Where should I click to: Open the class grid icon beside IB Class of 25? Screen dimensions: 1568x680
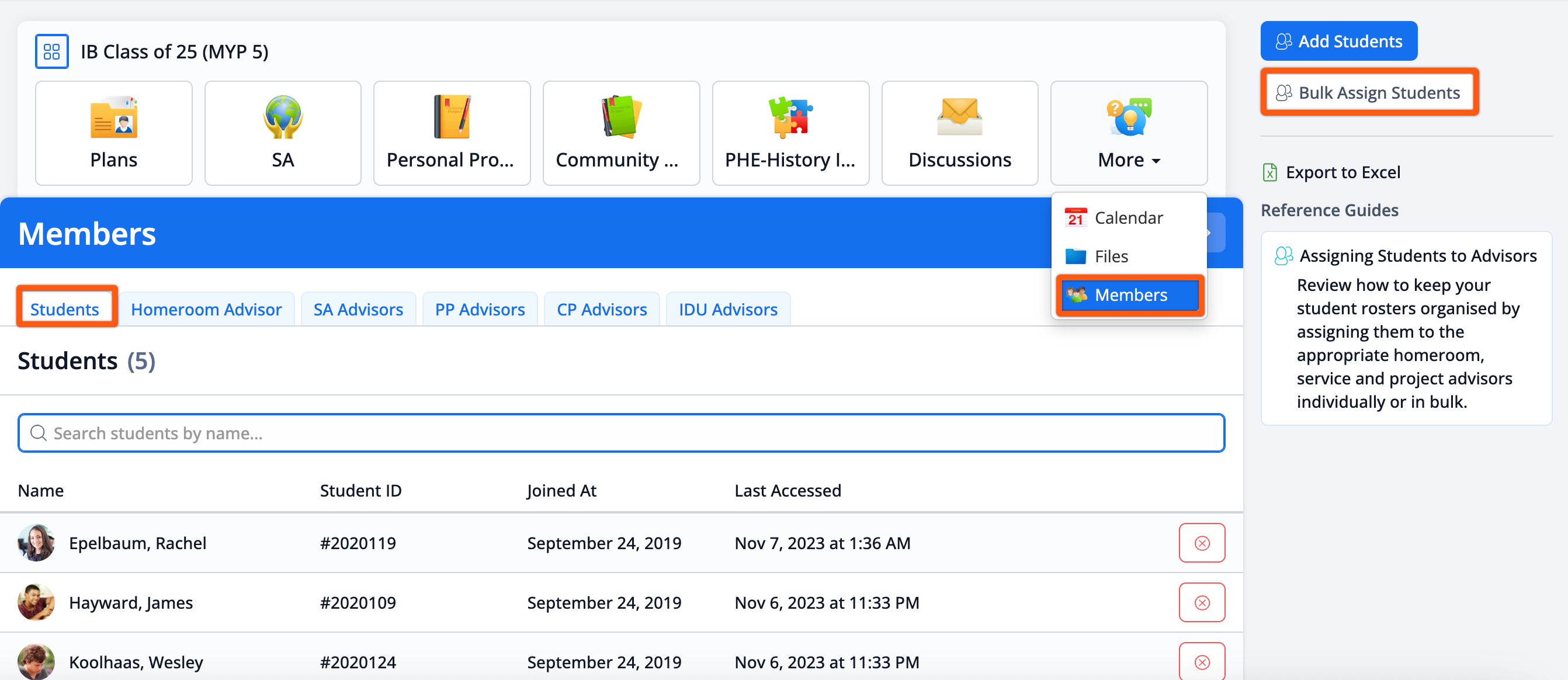coord(52,51)
